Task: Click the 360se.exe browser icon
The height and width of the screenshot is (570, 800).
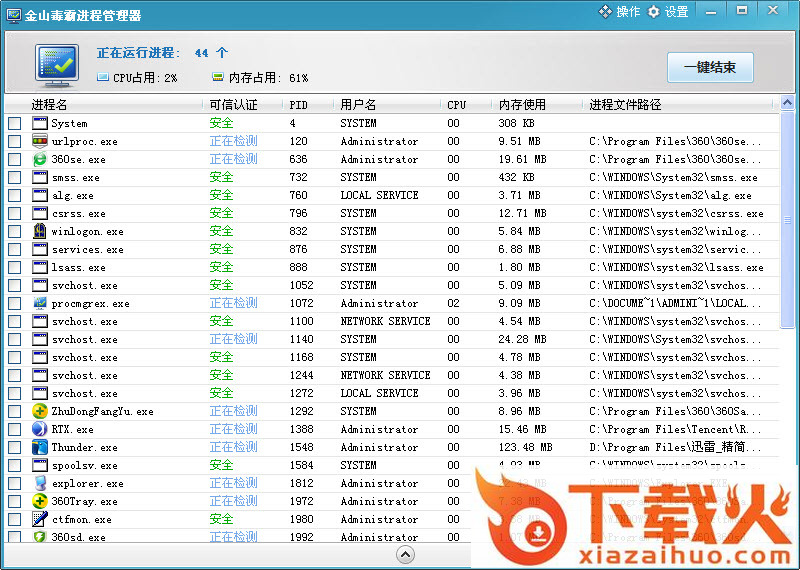Action: point(39,159)
